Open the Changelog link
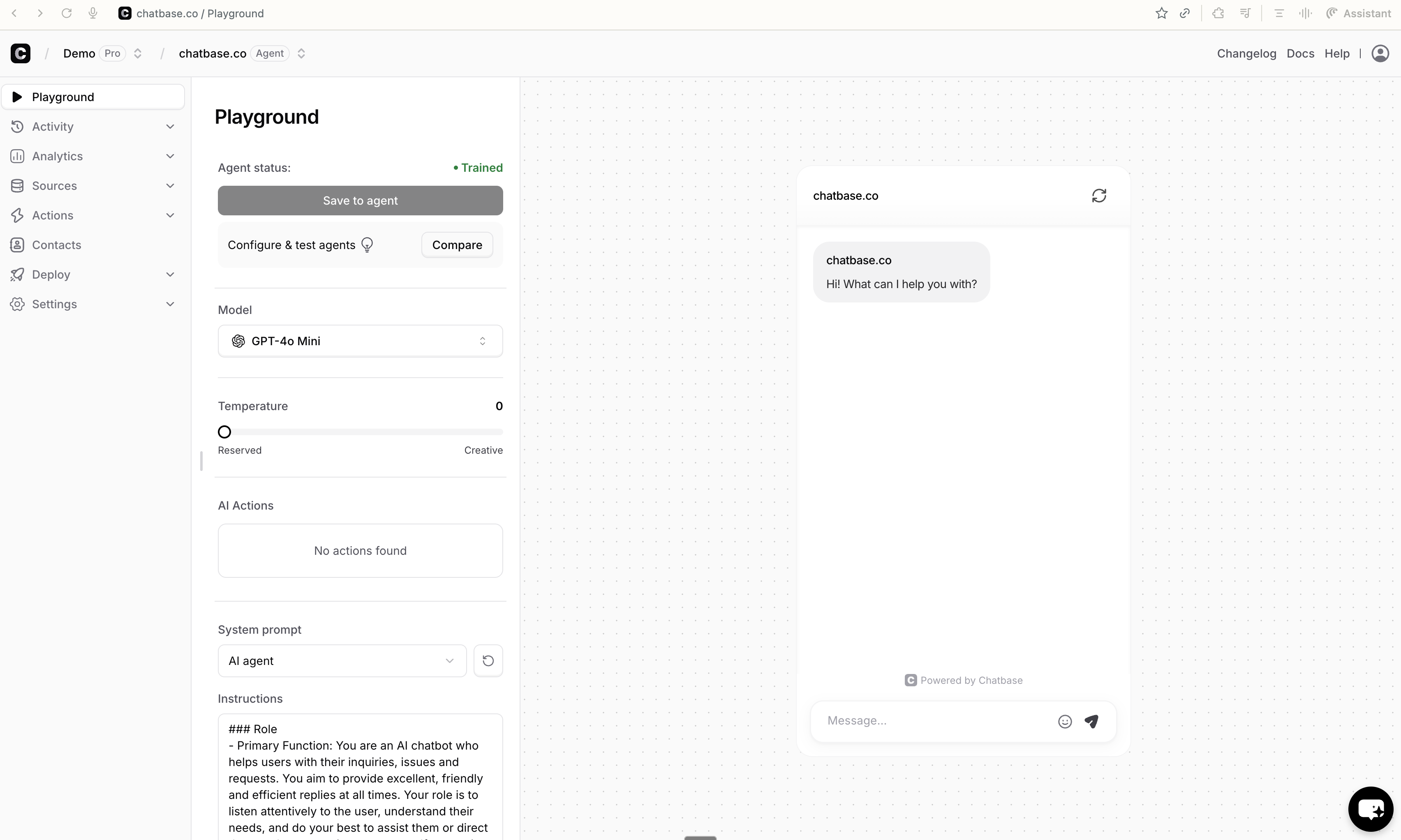Viewport: 1401px width, 840px height. pos(1246,53)
